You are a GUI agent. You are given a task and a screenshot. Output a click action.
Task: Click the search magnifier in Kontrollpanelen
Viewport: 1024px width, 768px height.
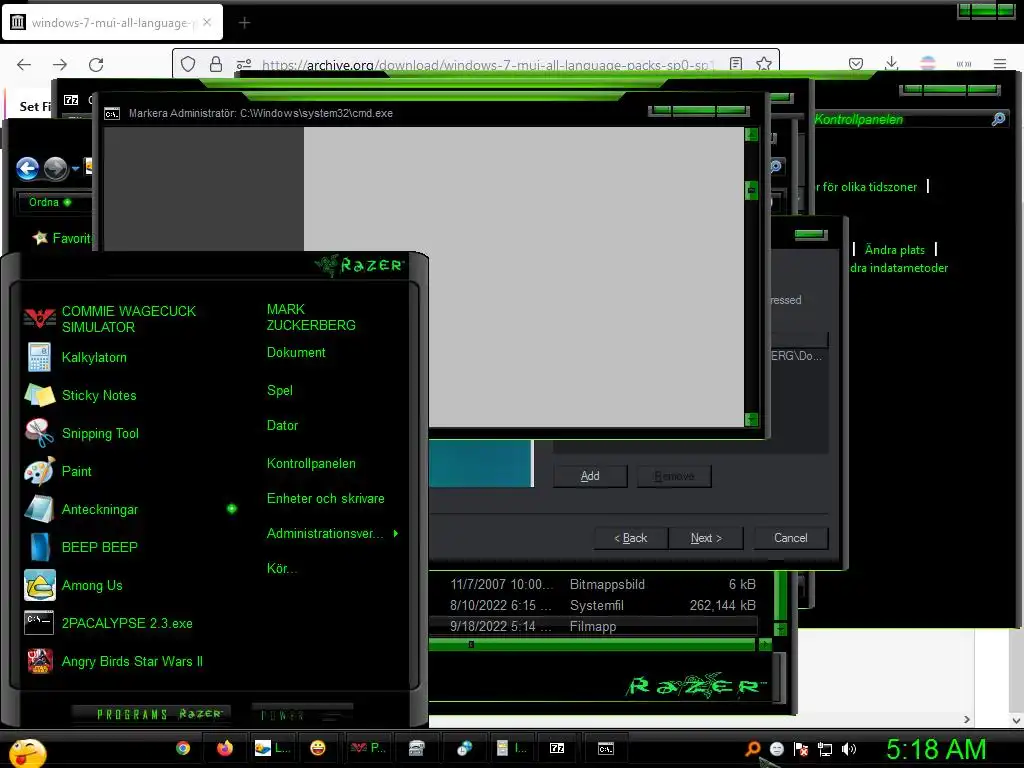[x=999, y=119]
